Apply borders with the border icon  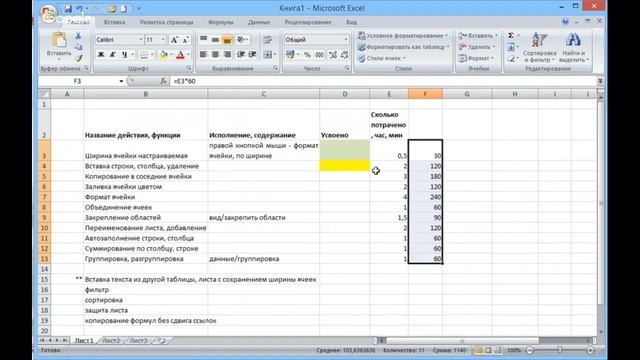144,54
